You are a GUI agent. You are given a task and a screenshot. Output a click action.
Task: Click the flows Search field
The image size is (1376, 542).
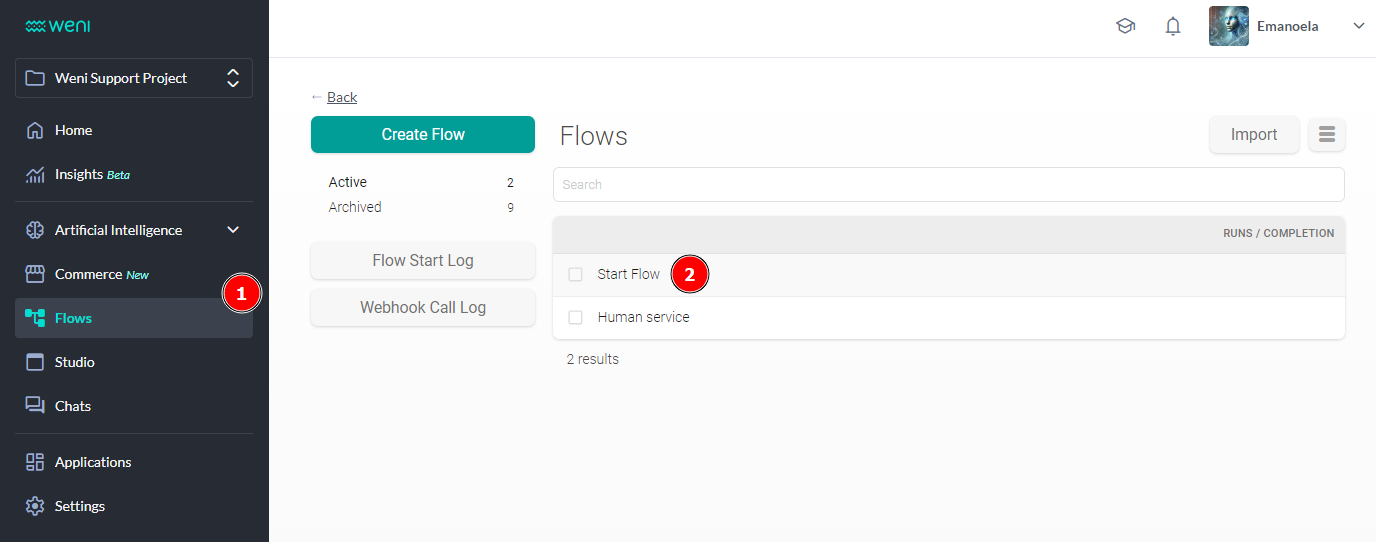pyautogui.click(x=948, y=184)
